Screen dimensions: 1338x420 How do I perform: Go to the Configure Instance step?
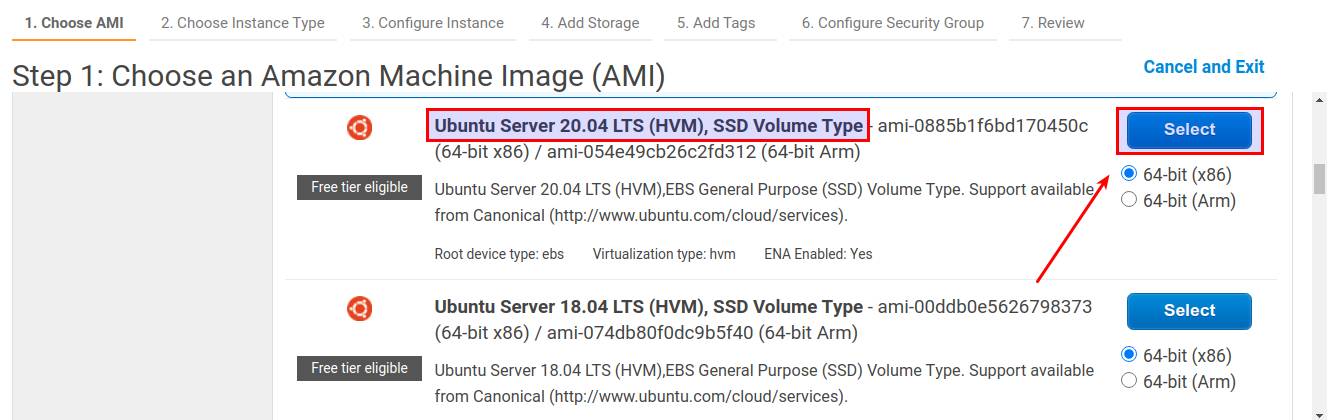pyautogui.click(x=433, y=23)
